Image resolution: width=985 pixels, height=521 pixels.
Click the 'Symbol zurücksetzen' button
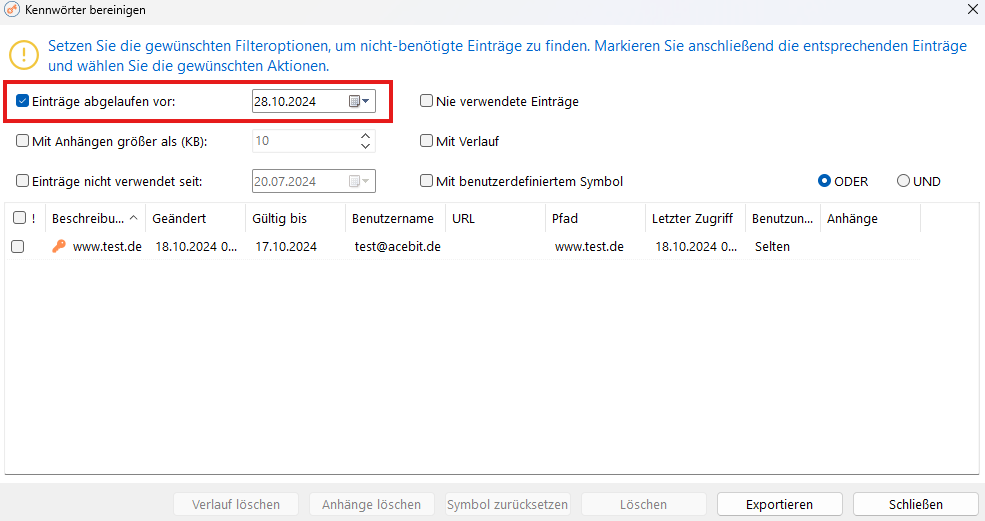pyautogui.click(x=508, y=504)
